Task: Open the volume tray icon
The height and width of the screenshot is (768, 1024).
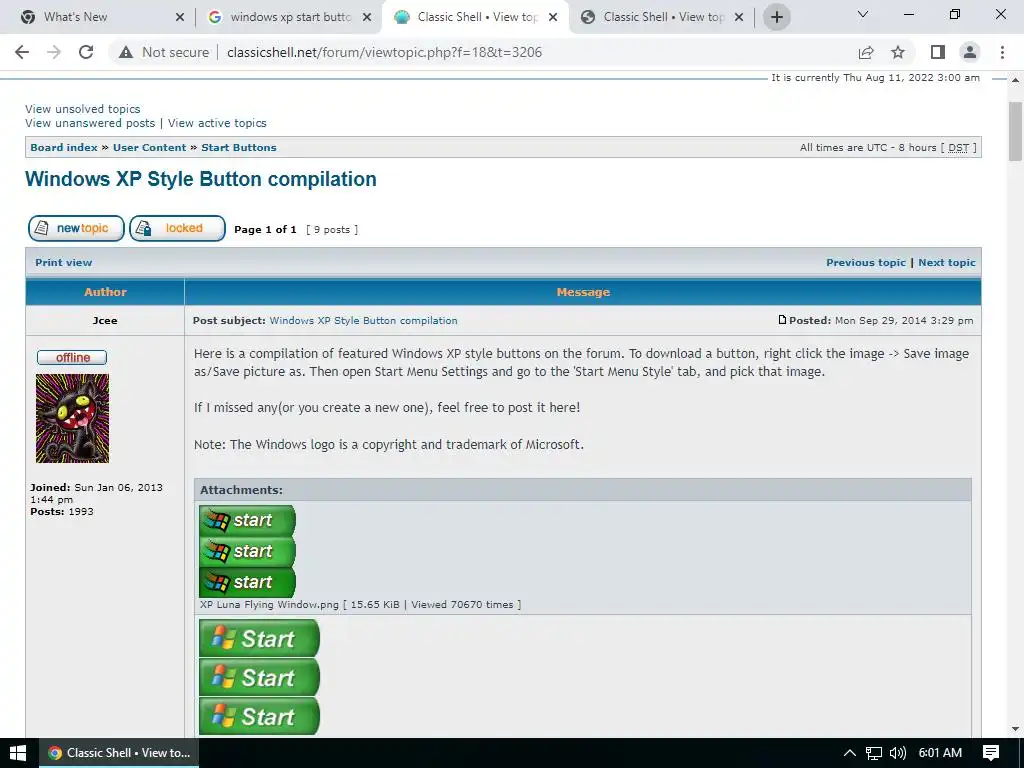Action: pos(898,753)
